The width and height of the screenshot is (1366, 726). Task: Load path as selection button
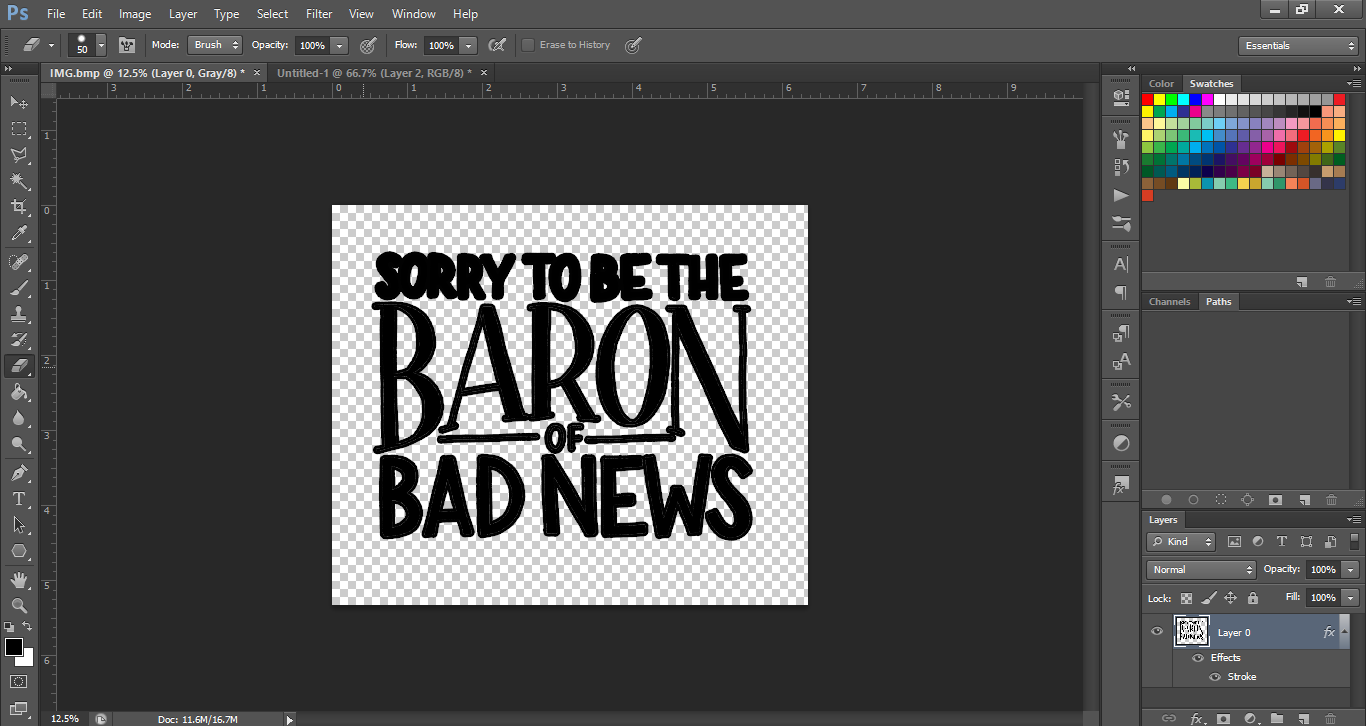pos(1221,499)
